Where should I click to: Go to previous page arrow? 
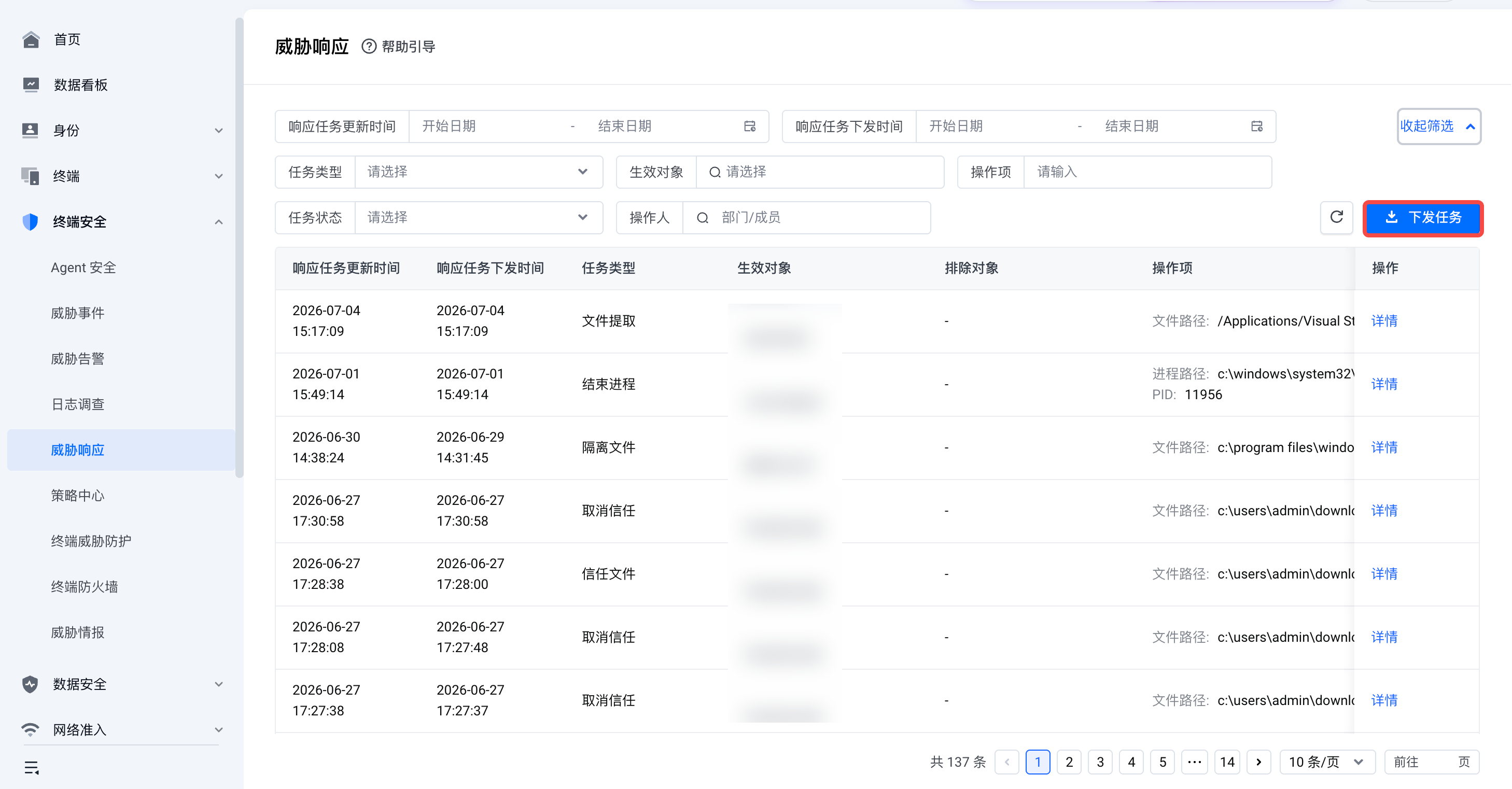(x=1006, y=762)
